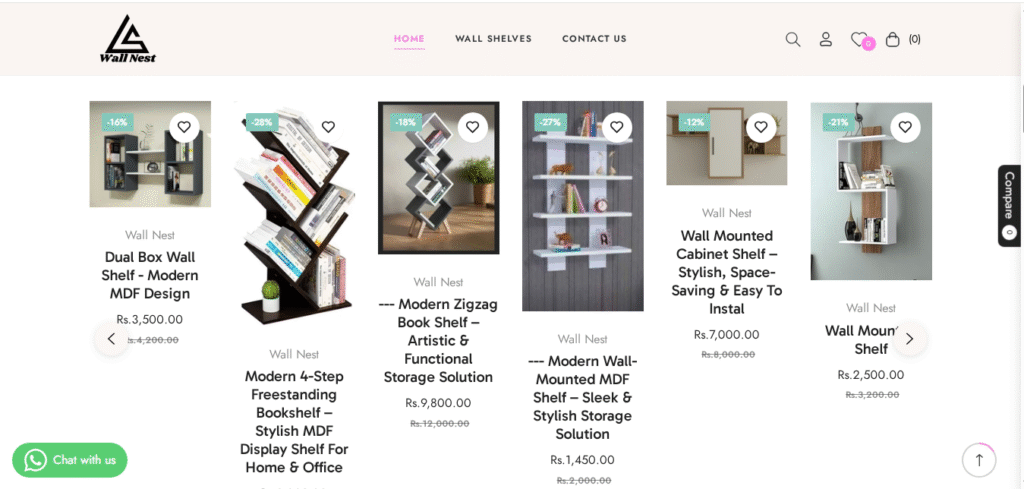Open the search magnifier icon
The image size is (1024, 489).
(793, 40)
